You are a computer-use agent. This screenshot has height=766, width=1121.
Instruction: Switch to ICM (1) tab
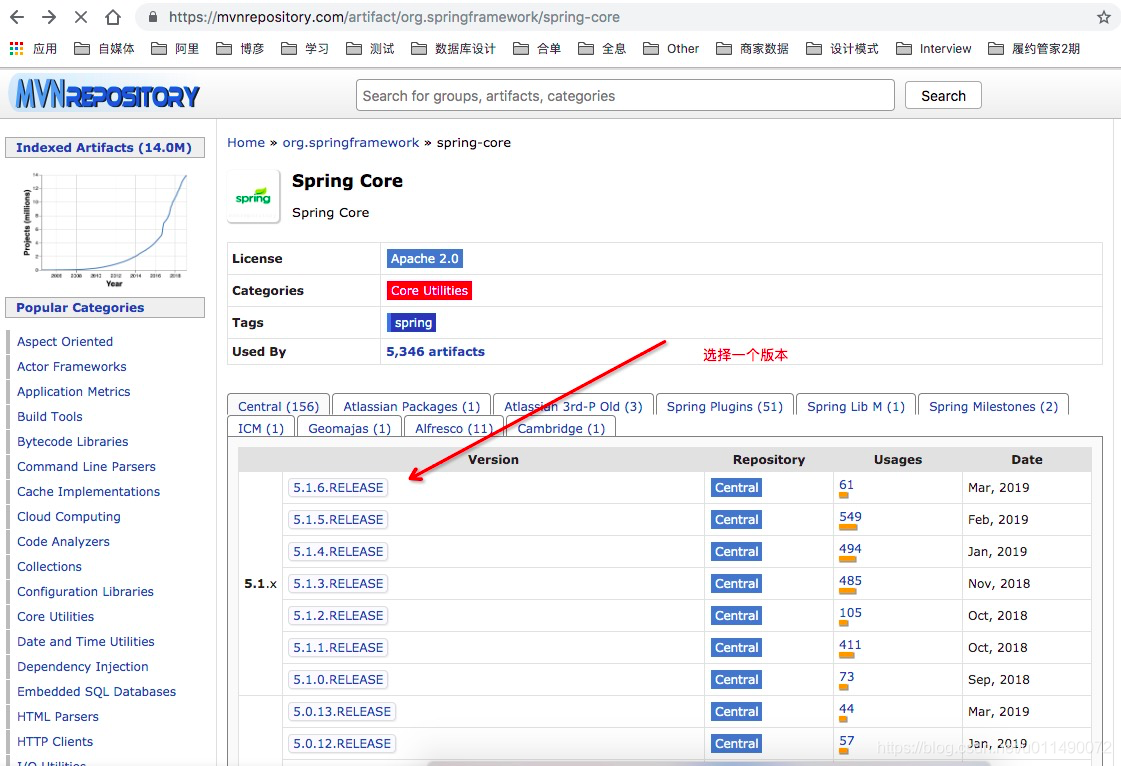(261, 428)
